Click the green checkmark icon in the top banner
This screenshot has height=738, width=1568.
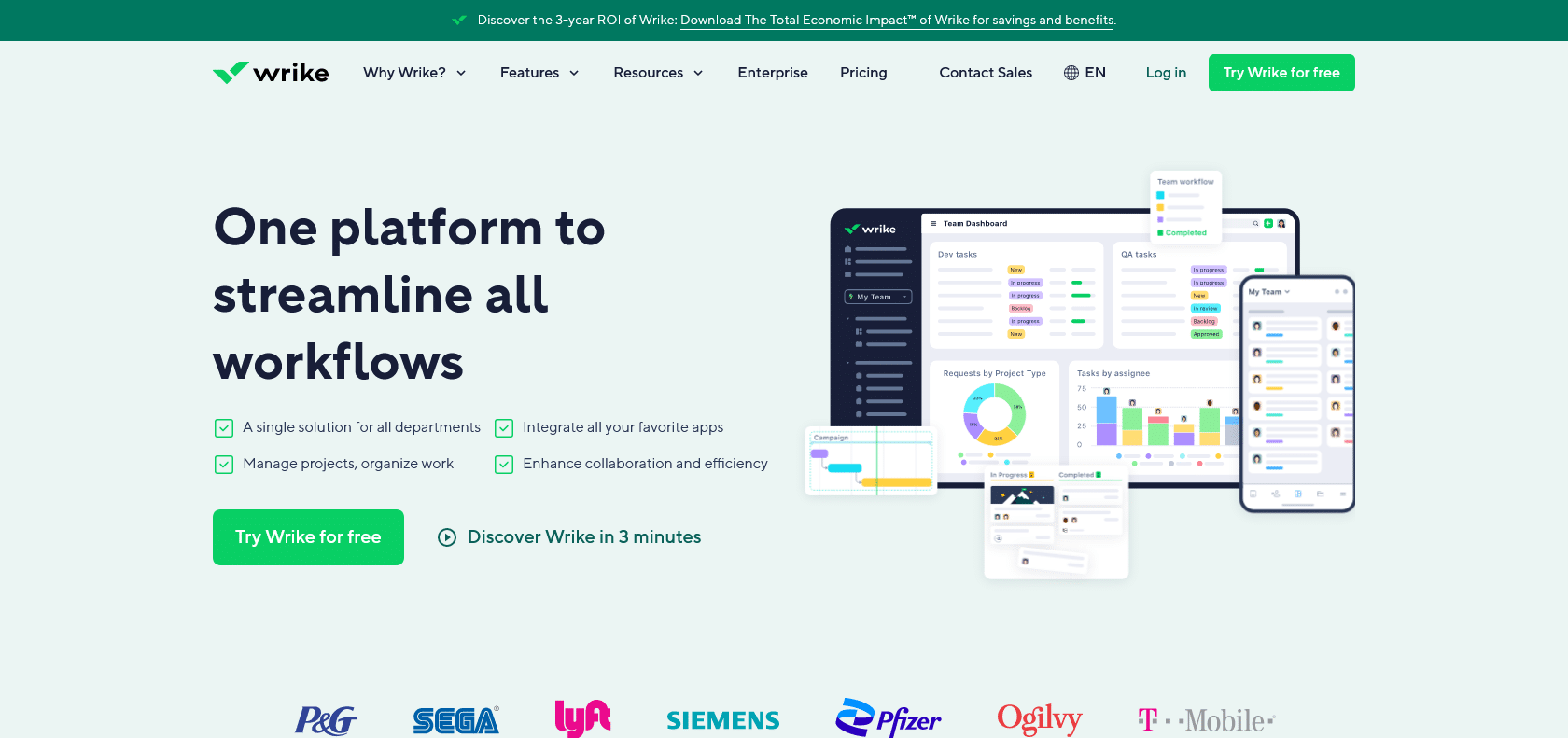click(459, 20)
